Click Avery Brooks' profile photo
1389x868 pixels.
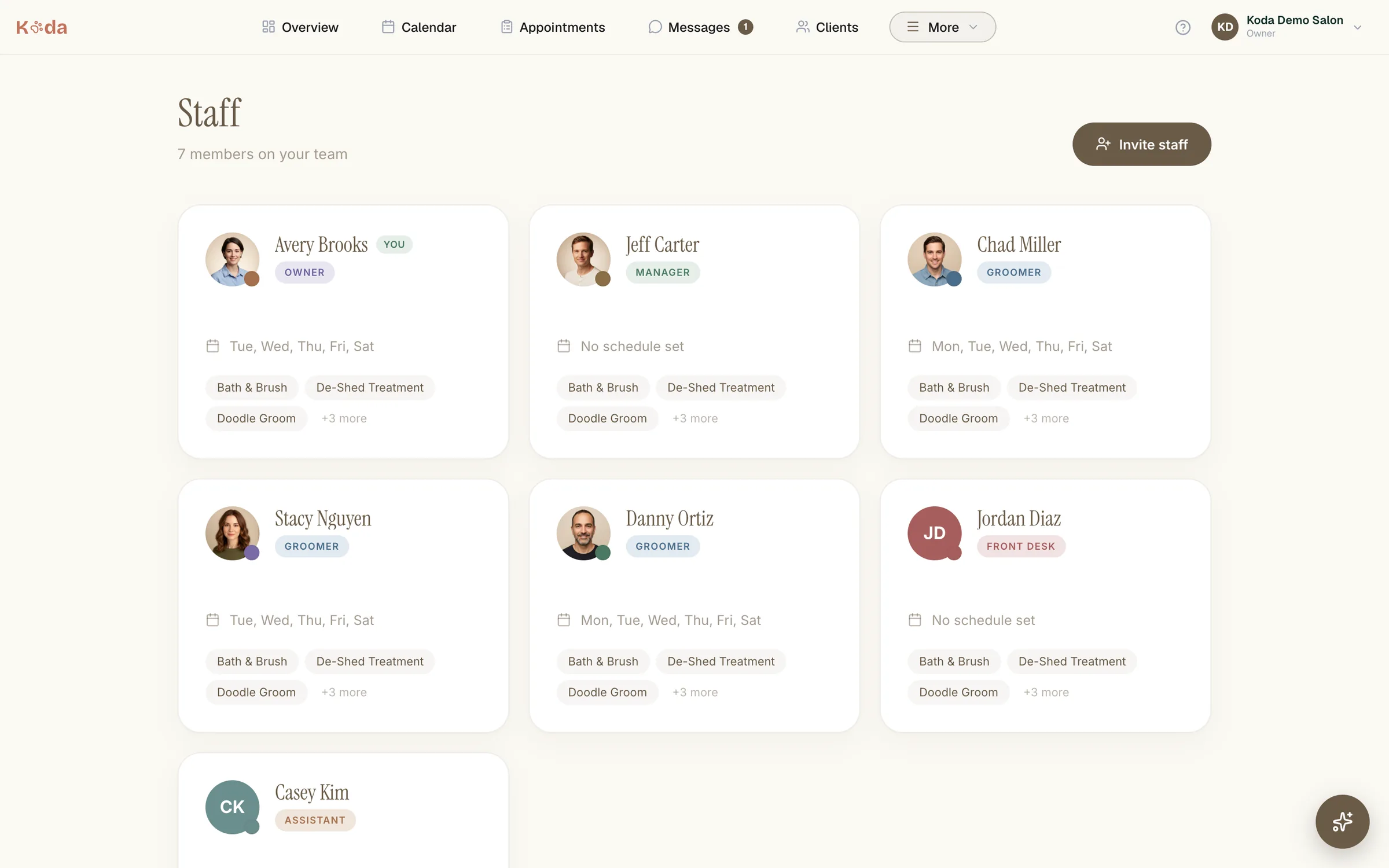tap(232, 259)
